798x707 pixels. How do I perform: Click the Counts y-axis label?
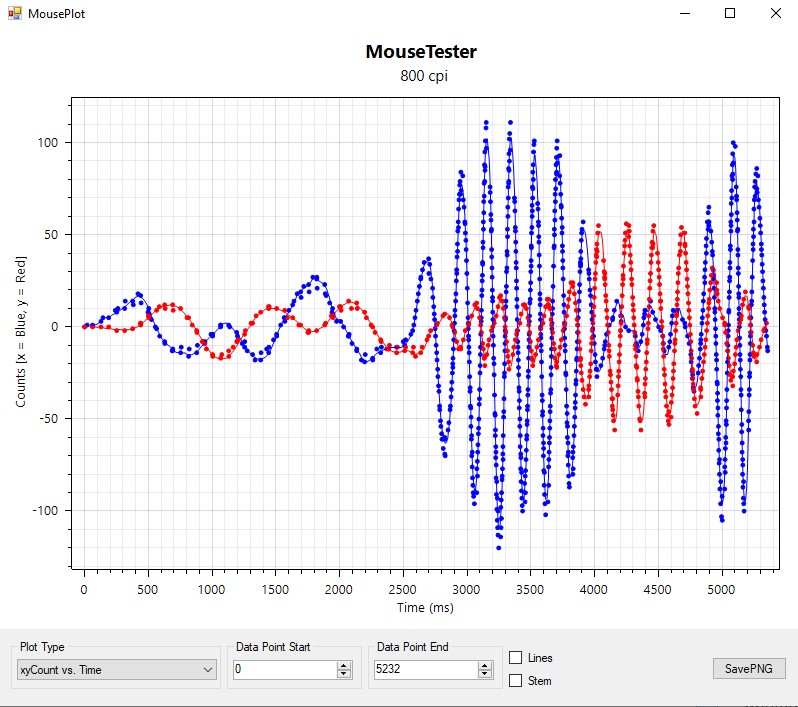[x=21, y=327]
